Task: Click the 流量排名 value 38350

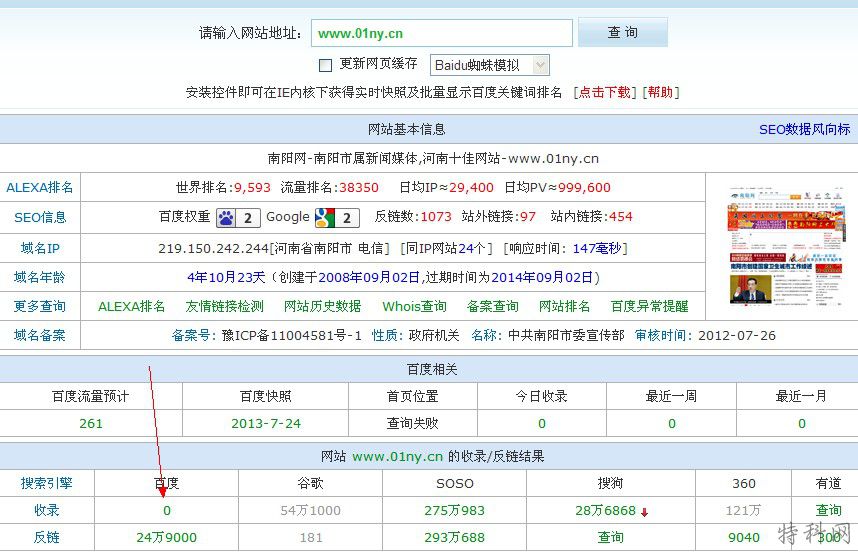Action: coord(358,187)
